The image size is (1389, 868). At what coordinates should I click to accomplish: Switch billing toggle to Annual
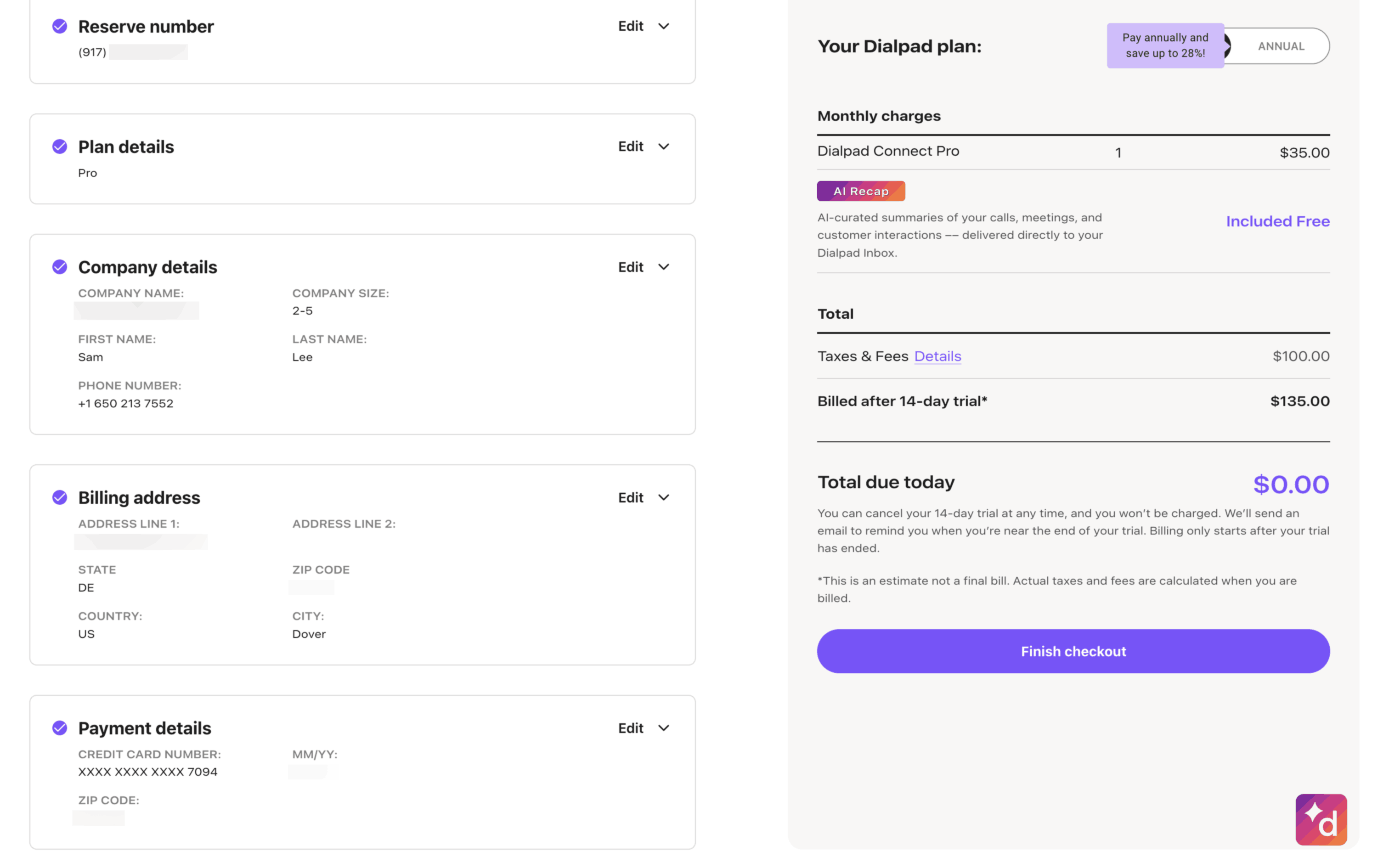point(1281,46)
